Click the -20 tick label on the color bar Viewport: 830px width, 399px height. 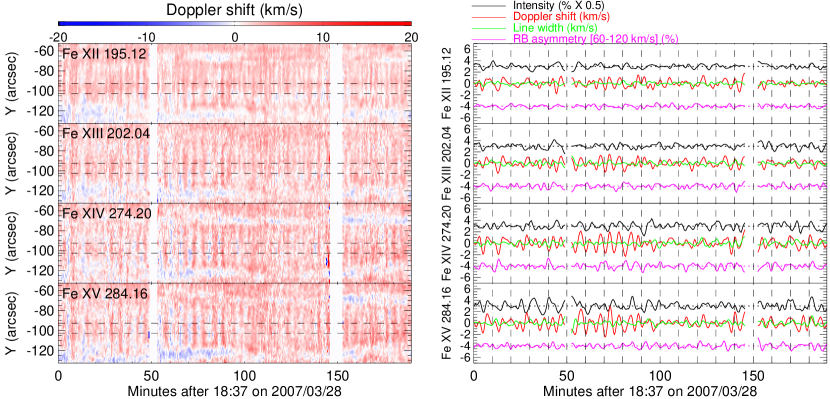pos(59,37)
